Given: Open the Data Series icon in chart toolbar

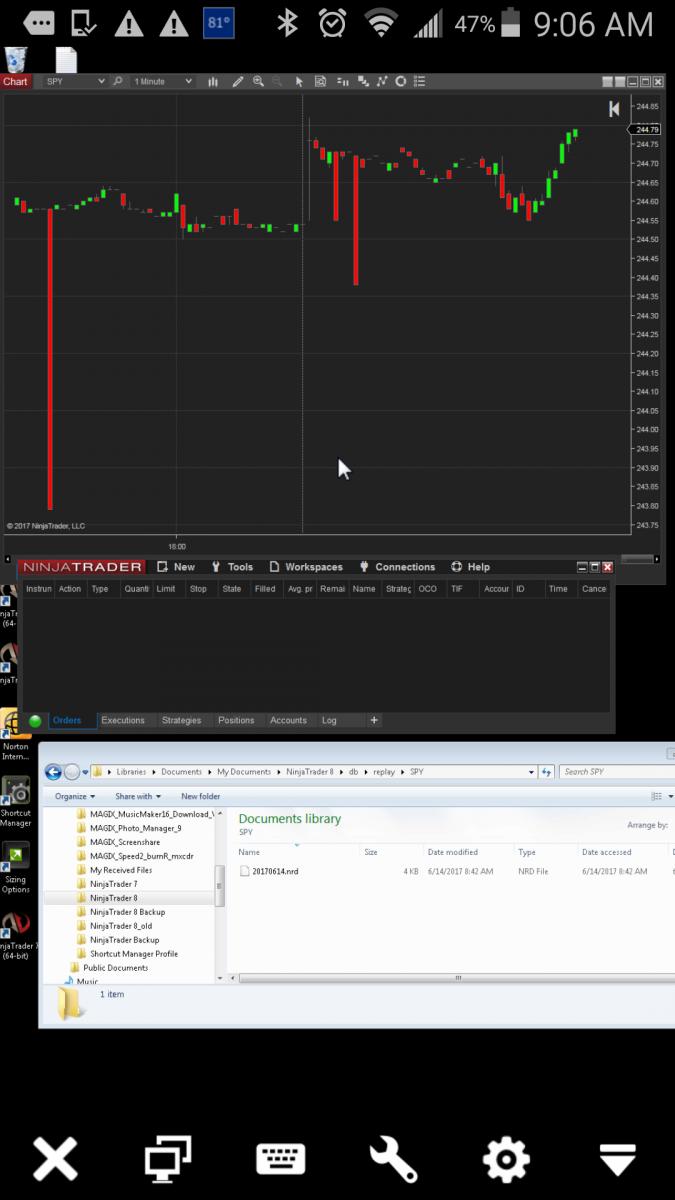Looking at the screenshot, I should click(342, 81).
